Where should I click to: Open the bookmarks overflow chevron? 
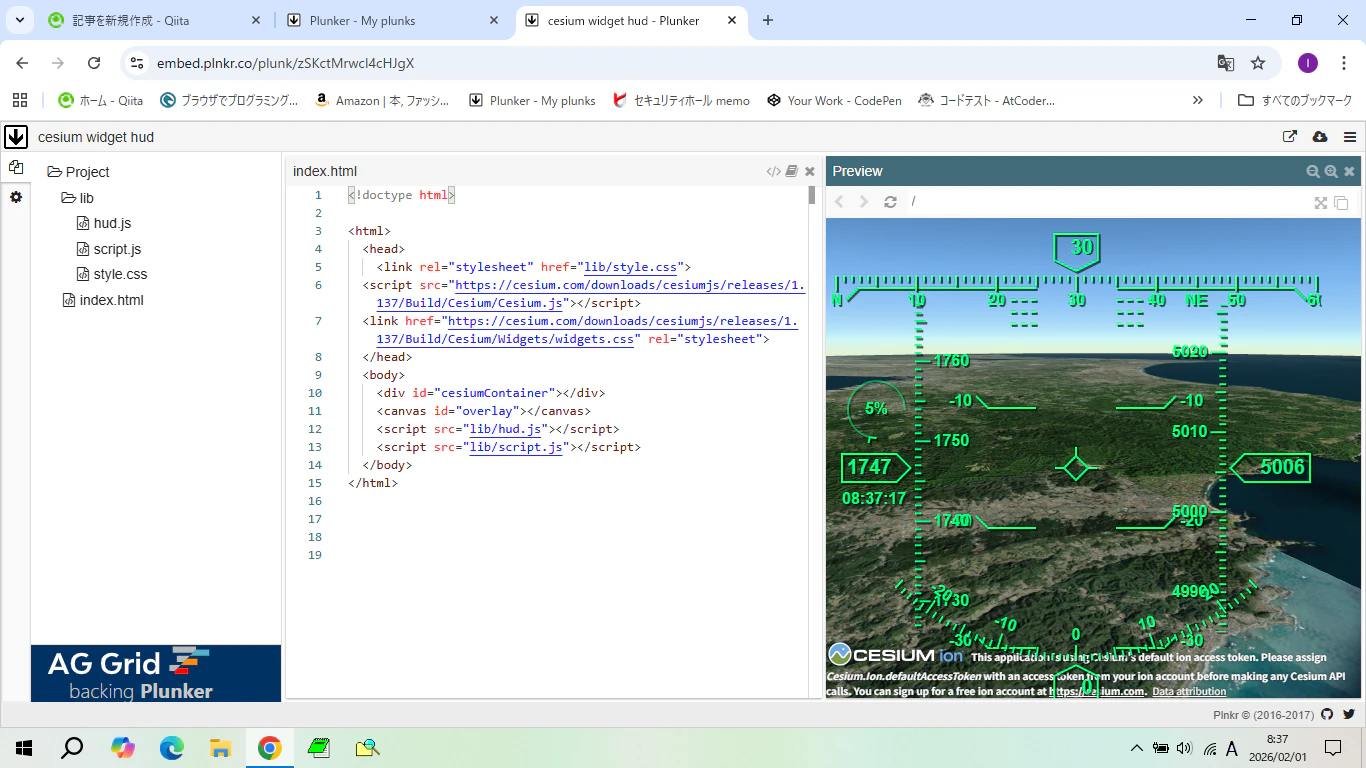click(x=1198, y=100)
